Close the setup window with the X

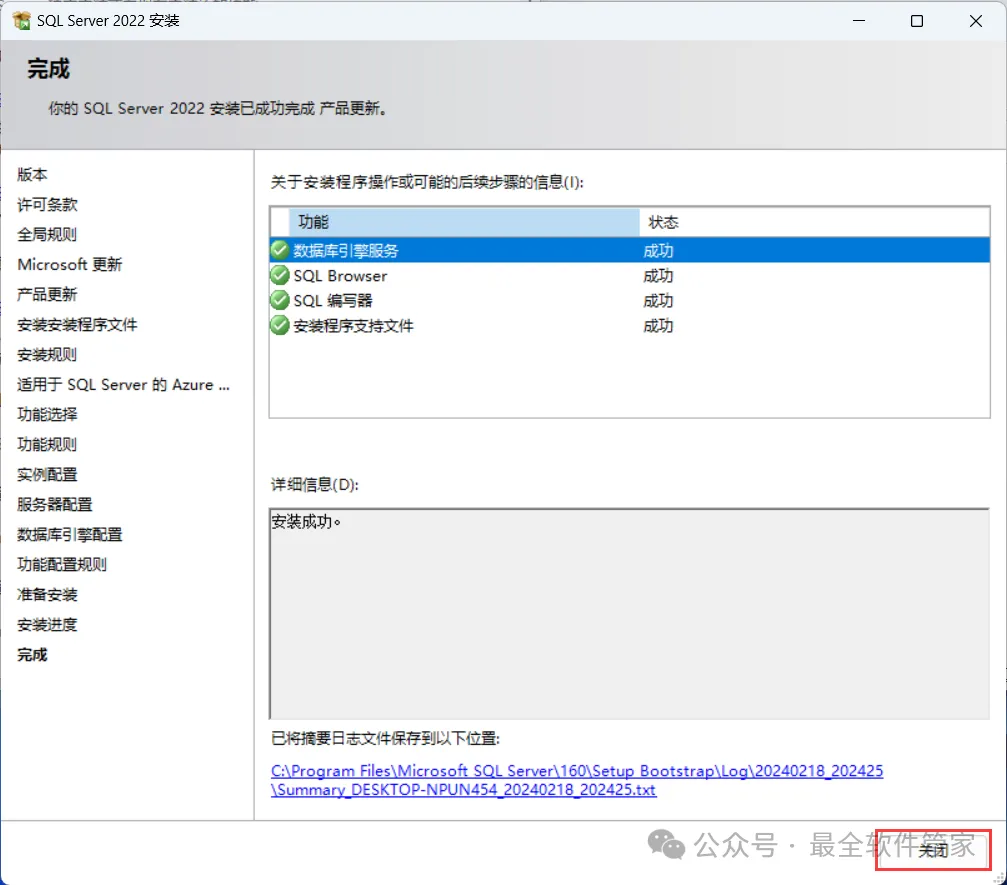[x=976, y=21]
